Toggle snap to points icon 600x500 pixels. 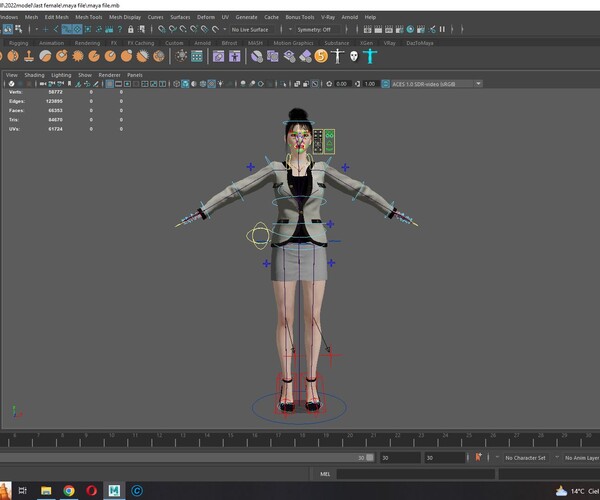tap(183, 29)
